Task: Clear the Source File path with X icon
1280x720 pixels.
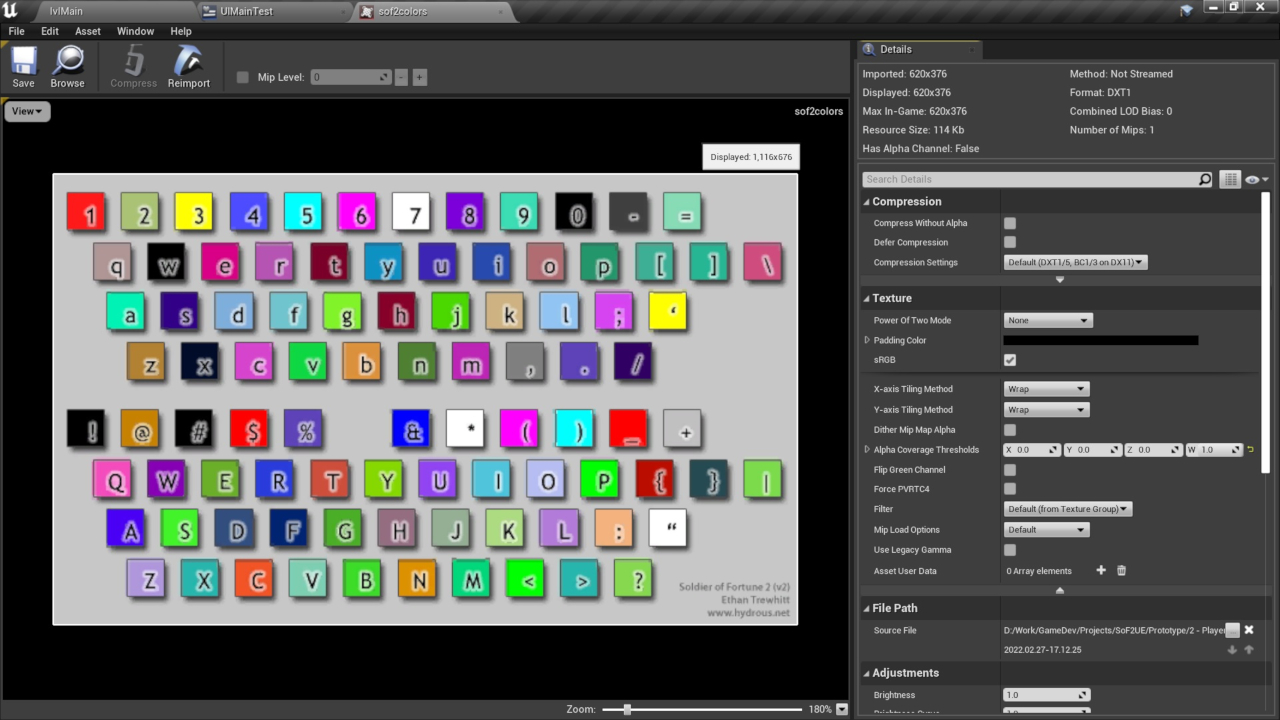Action: (x=1249, y=630)
